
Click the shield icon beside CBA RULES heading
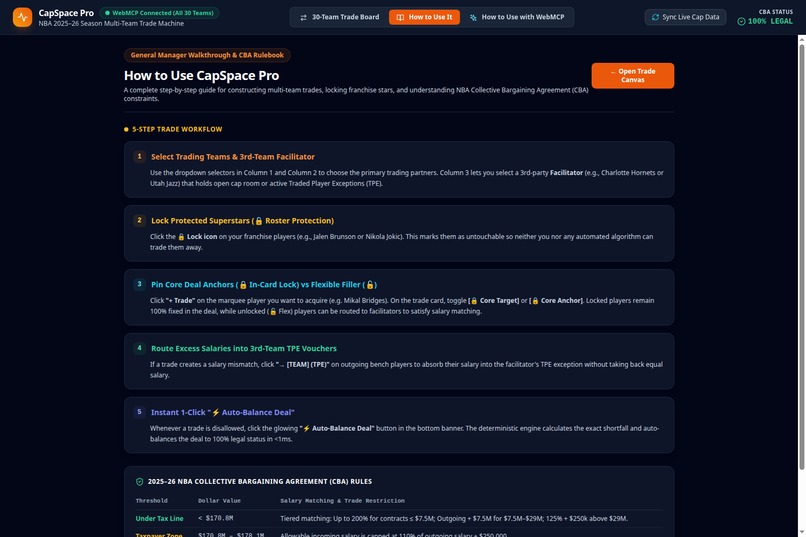click(139, 482)
